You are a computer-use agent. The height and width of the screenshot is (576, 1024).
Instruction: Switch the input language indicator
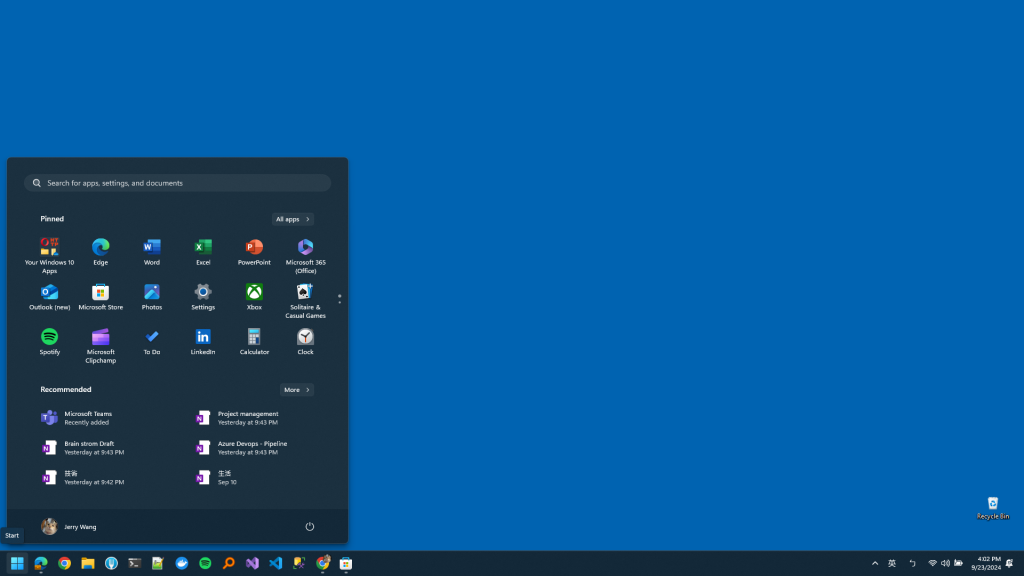click(x=892, y=563)
